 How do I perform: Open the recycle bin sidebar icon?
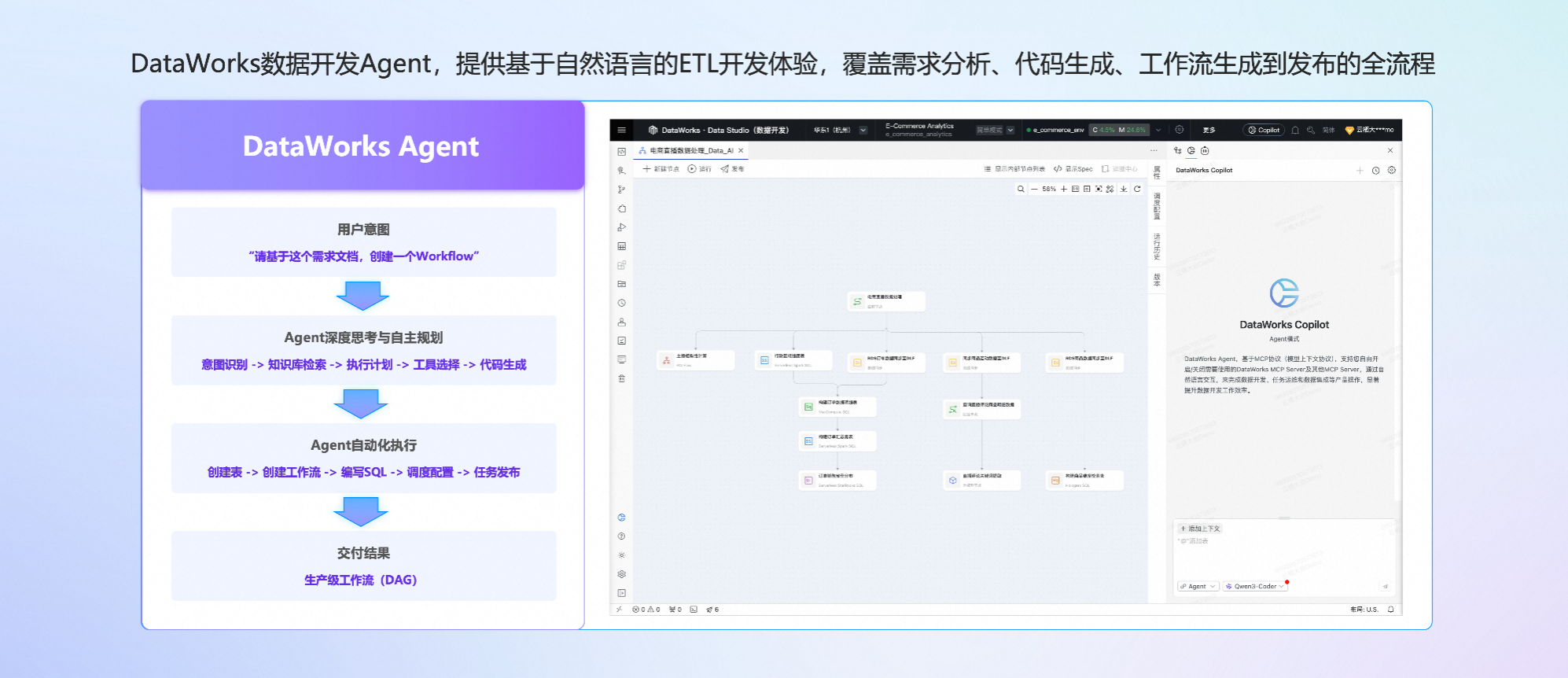pos(621,378)
